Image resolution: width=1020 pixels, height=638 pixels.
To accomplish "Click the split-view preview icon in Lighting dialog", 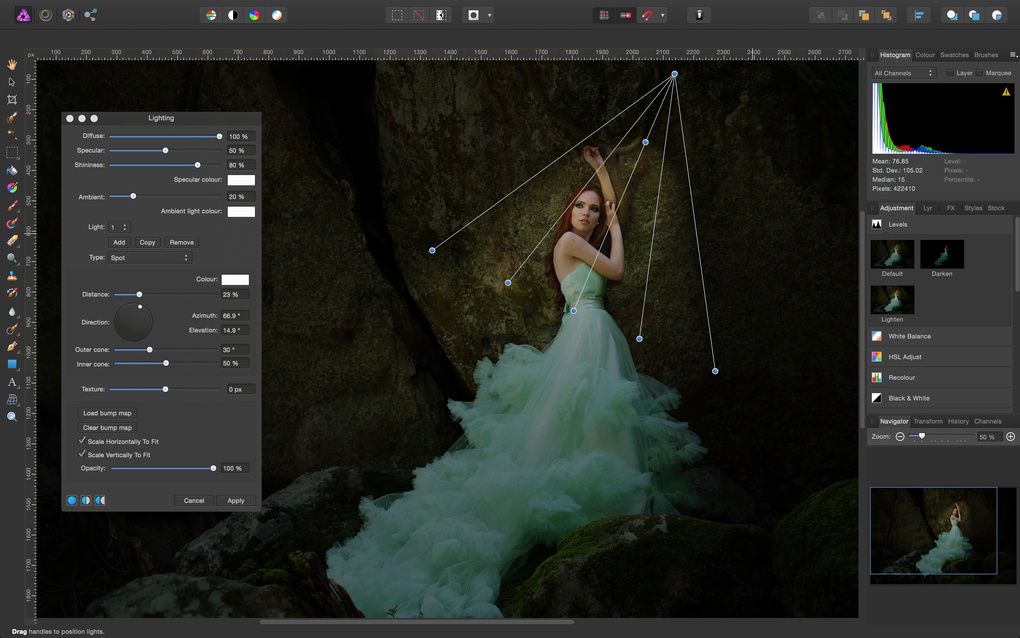I will pyautogui.click(x=86, y=500).
